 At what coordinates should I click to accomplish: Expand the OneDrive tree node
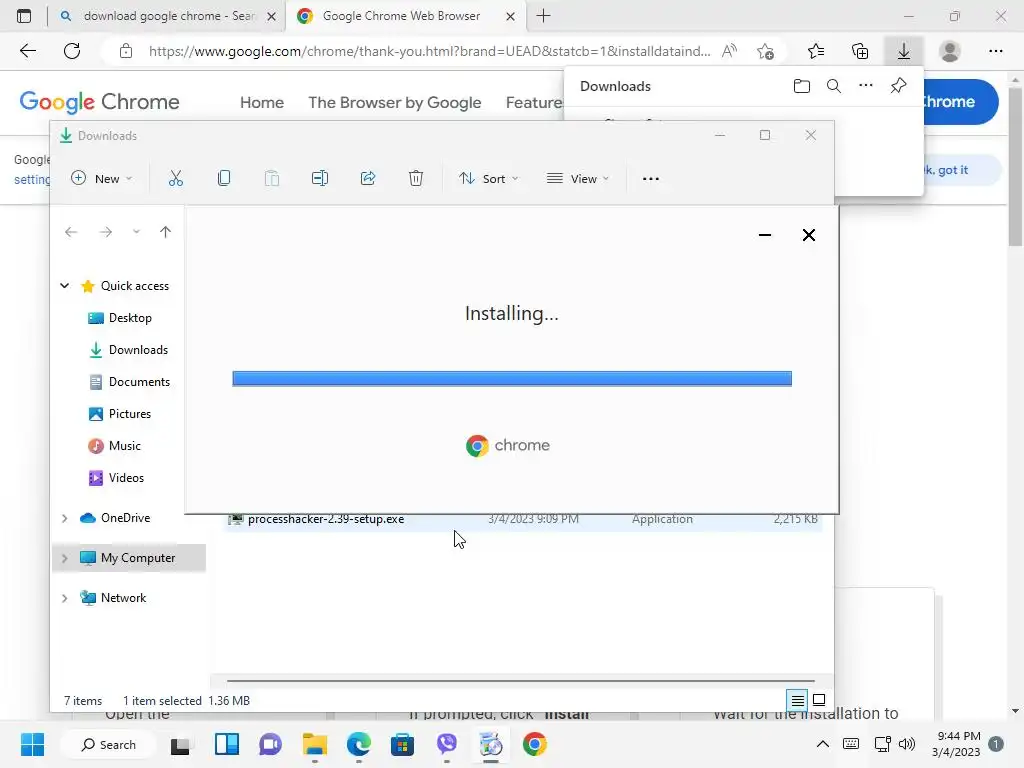(64, 518)
